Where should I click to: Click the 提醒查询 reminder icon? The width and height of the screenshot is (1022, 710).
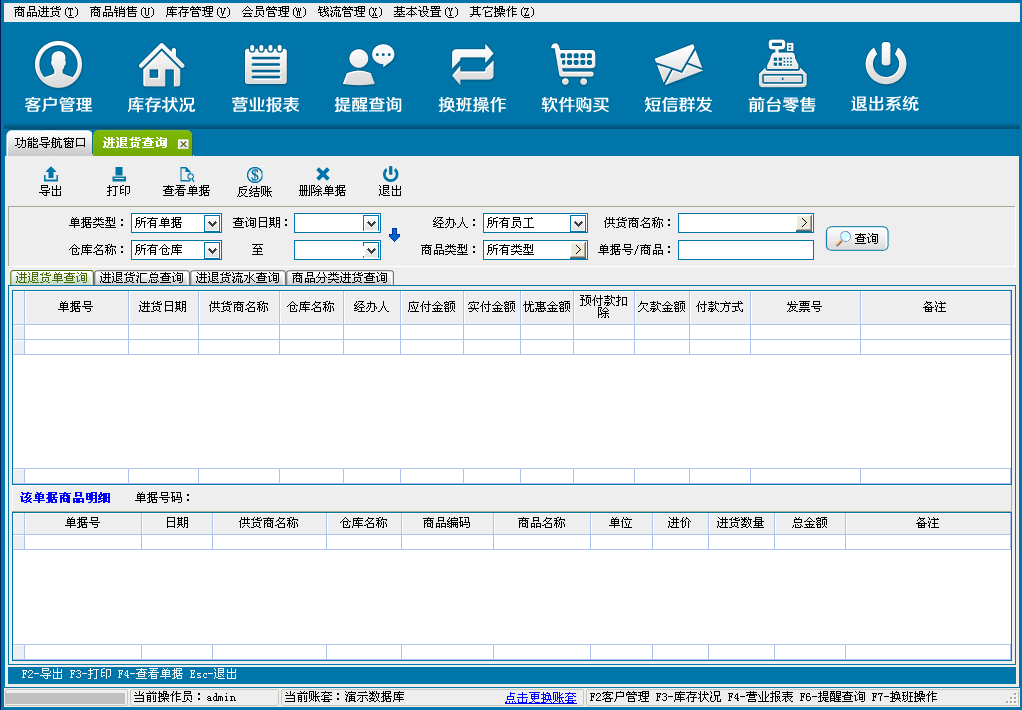[x=368, y=67]
